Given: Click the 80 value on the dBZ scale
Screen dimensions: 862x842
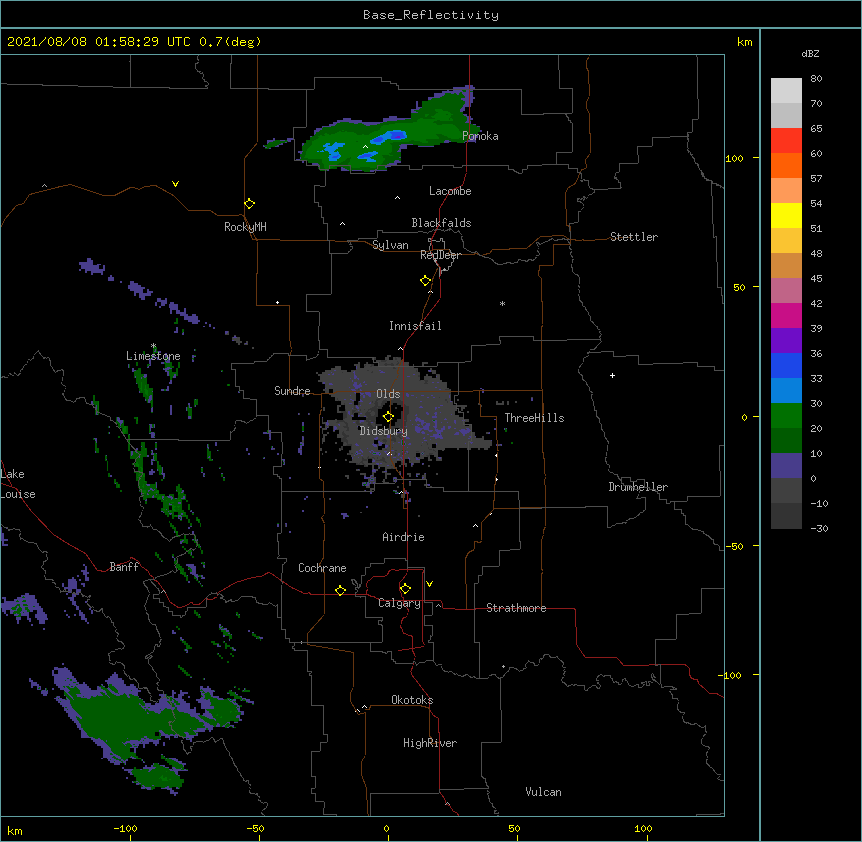Looking at the screenshot, I should (816, 79).
